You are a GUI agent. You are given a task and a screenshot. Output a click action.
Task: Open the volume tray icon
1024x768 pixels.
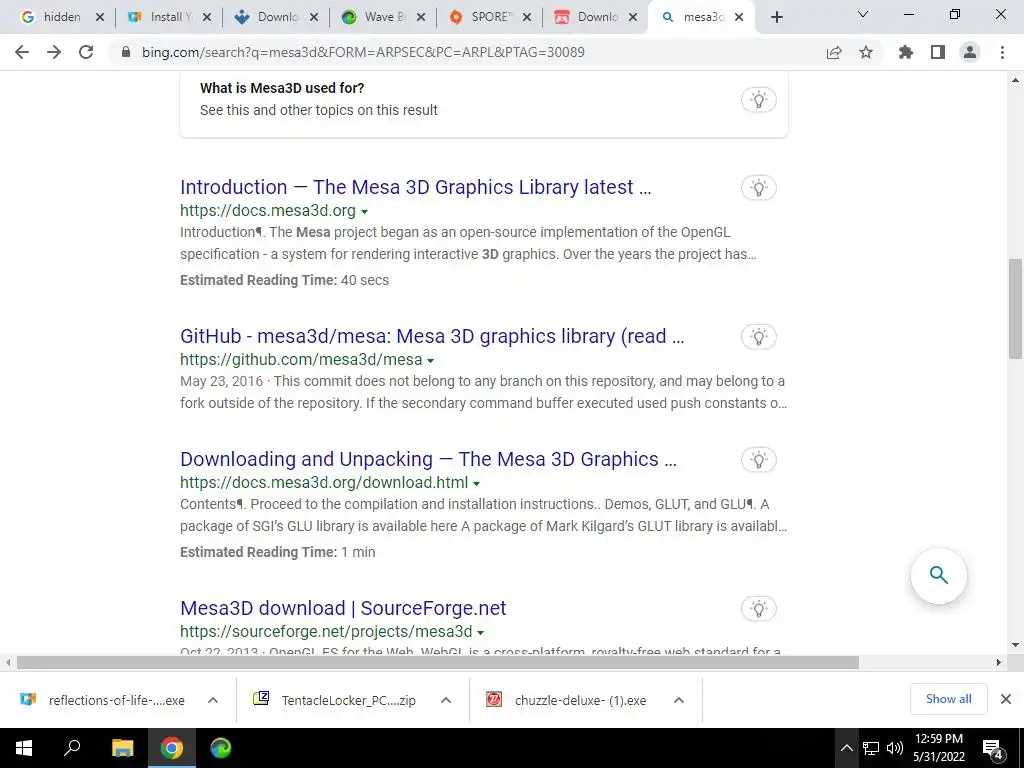[x=895, y=748]
